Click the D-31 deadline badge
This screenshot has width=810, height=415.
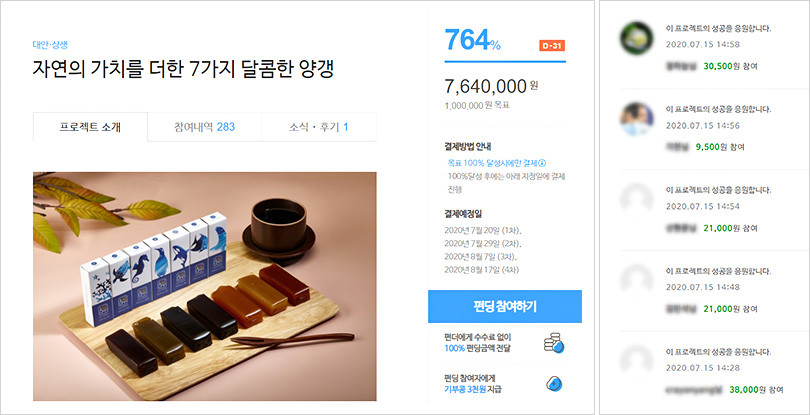[552, 45]
